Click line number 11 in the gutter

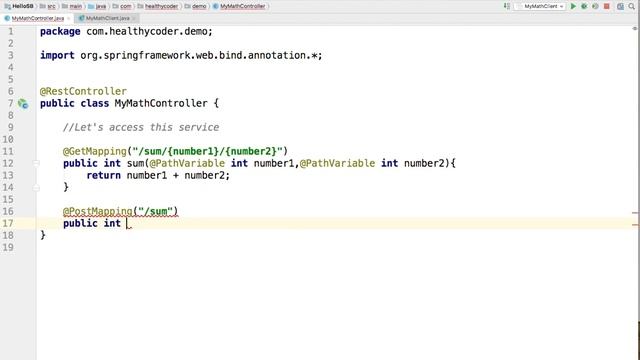pyautogui.click(x=8, y=151)
